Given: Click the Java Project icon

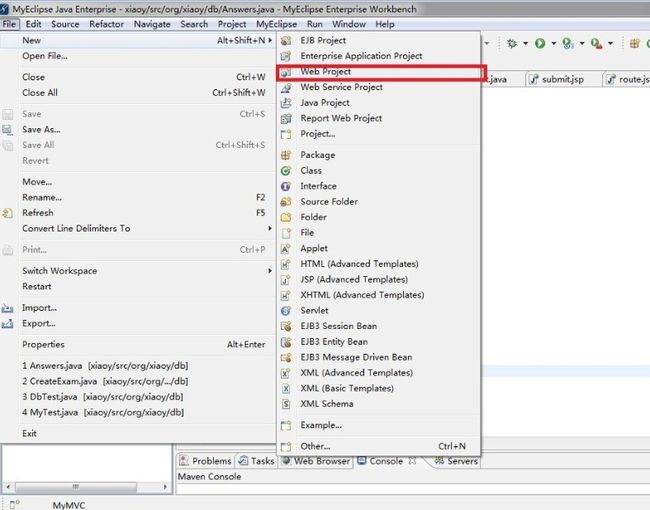Looking at the screenshot, I should point(286,103).
